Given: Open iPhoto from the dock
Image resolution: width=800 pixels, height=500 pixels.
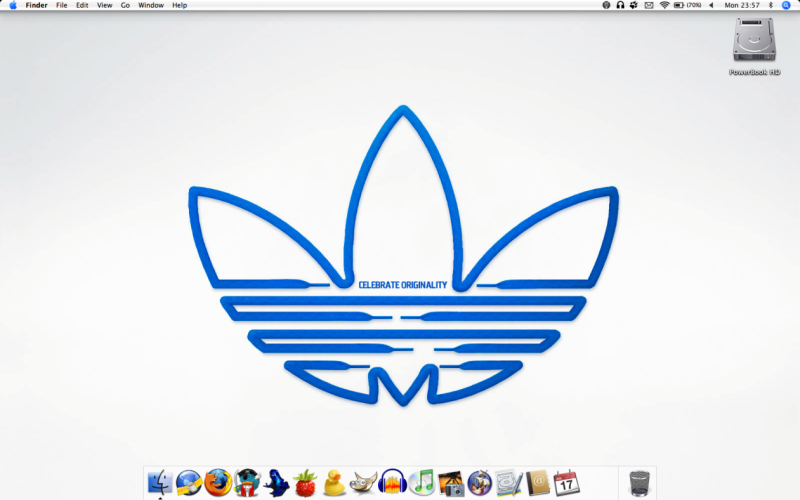Looking at the screenshot, I should pos(451,483).
